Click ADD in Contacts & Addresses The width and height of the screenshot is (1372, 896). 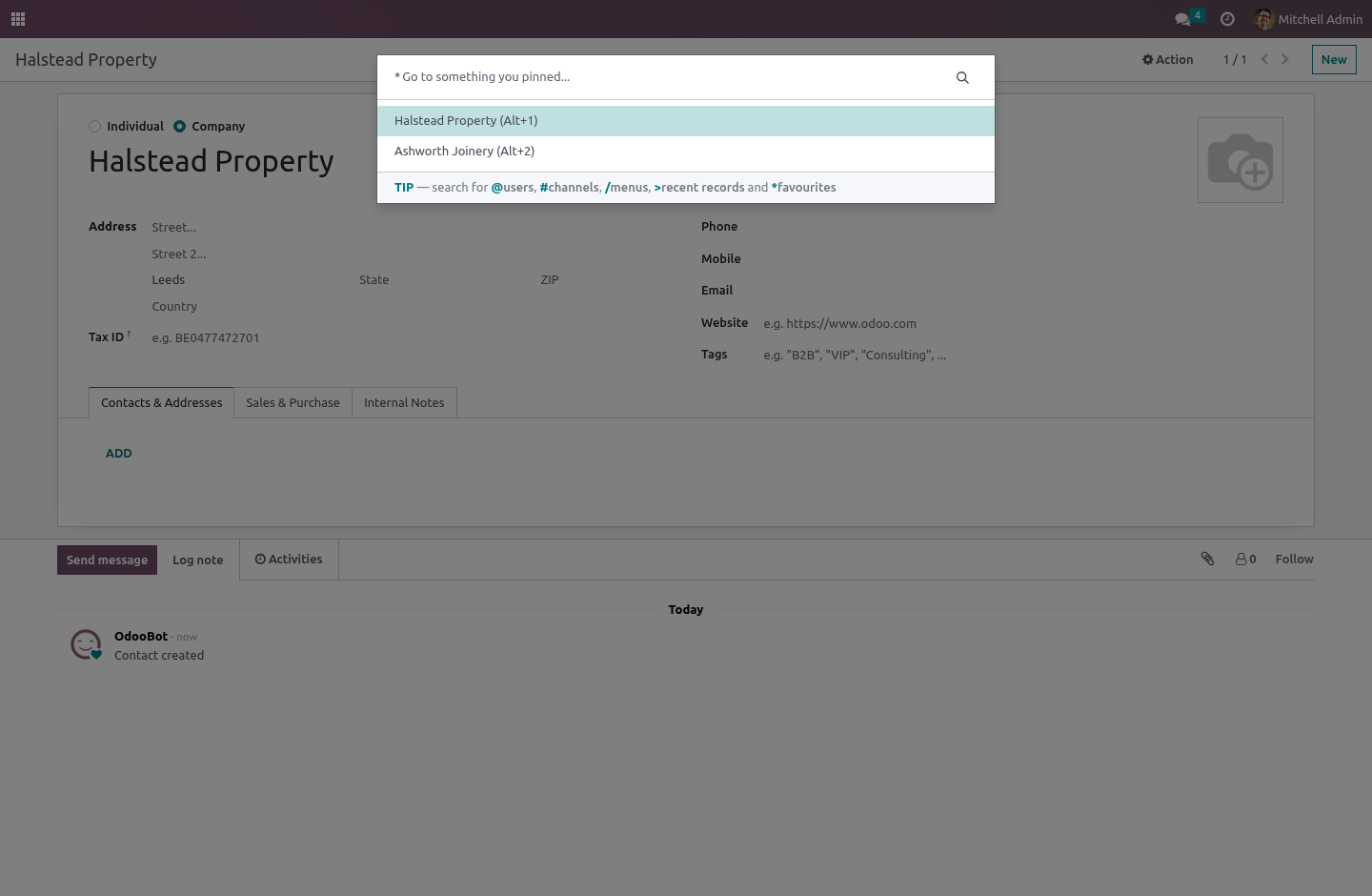click(119, 454)
